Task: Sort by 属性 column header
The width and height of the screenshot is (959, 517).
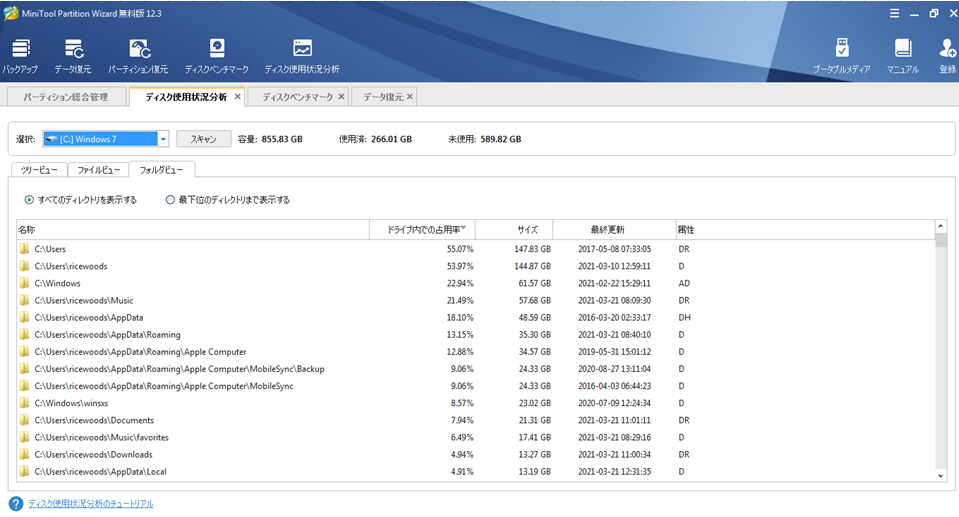Action: click(805, 230)
